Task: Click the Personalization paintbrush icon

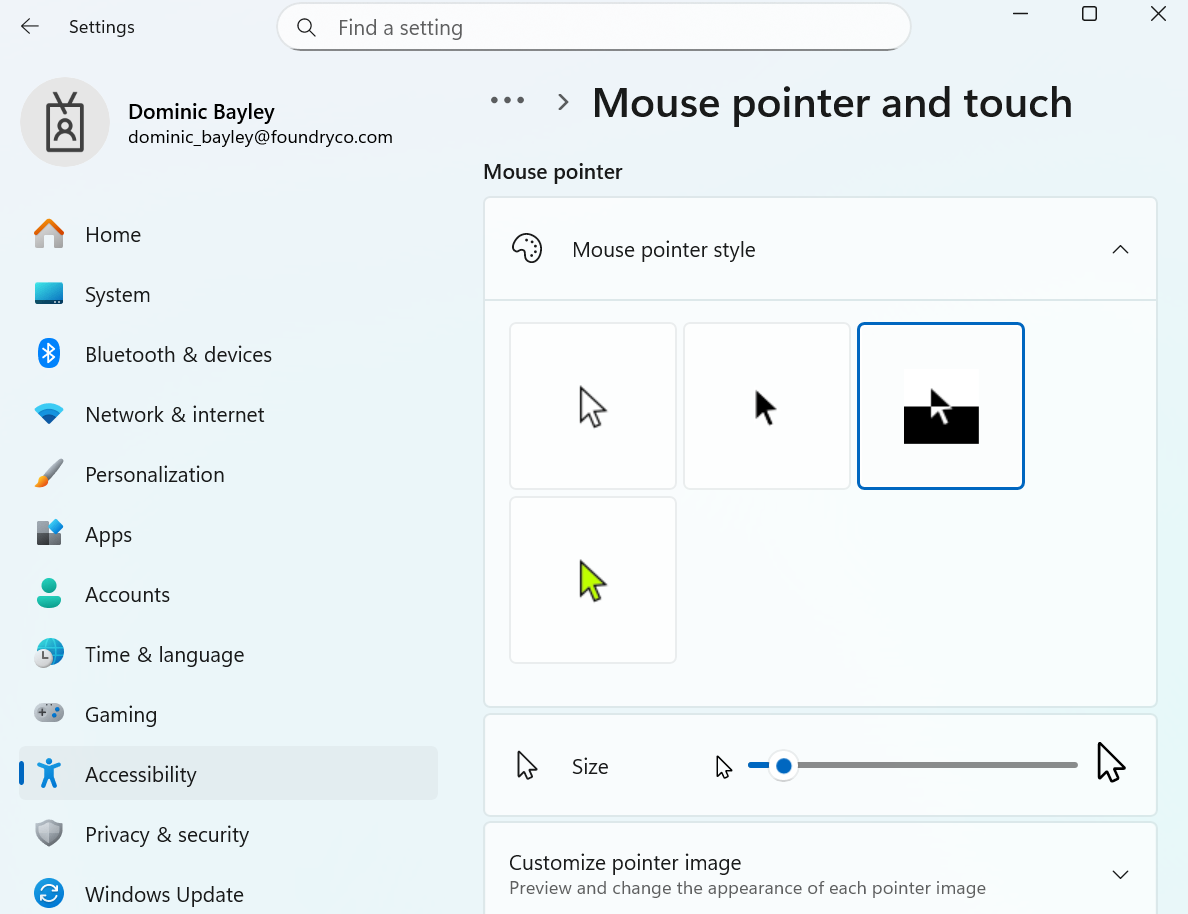Action: 49,474
